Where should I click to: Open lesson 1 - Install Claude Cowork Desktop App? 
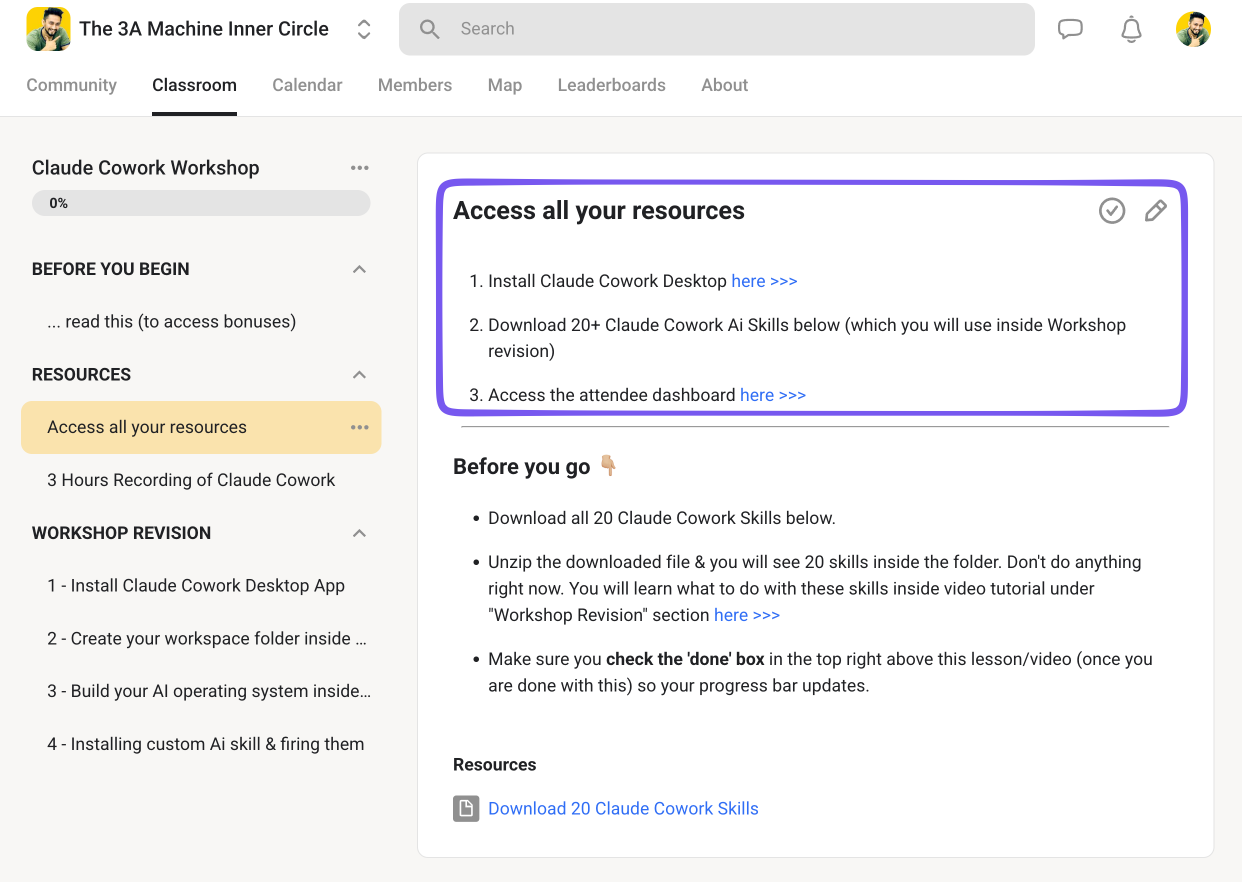click(196, 586)
